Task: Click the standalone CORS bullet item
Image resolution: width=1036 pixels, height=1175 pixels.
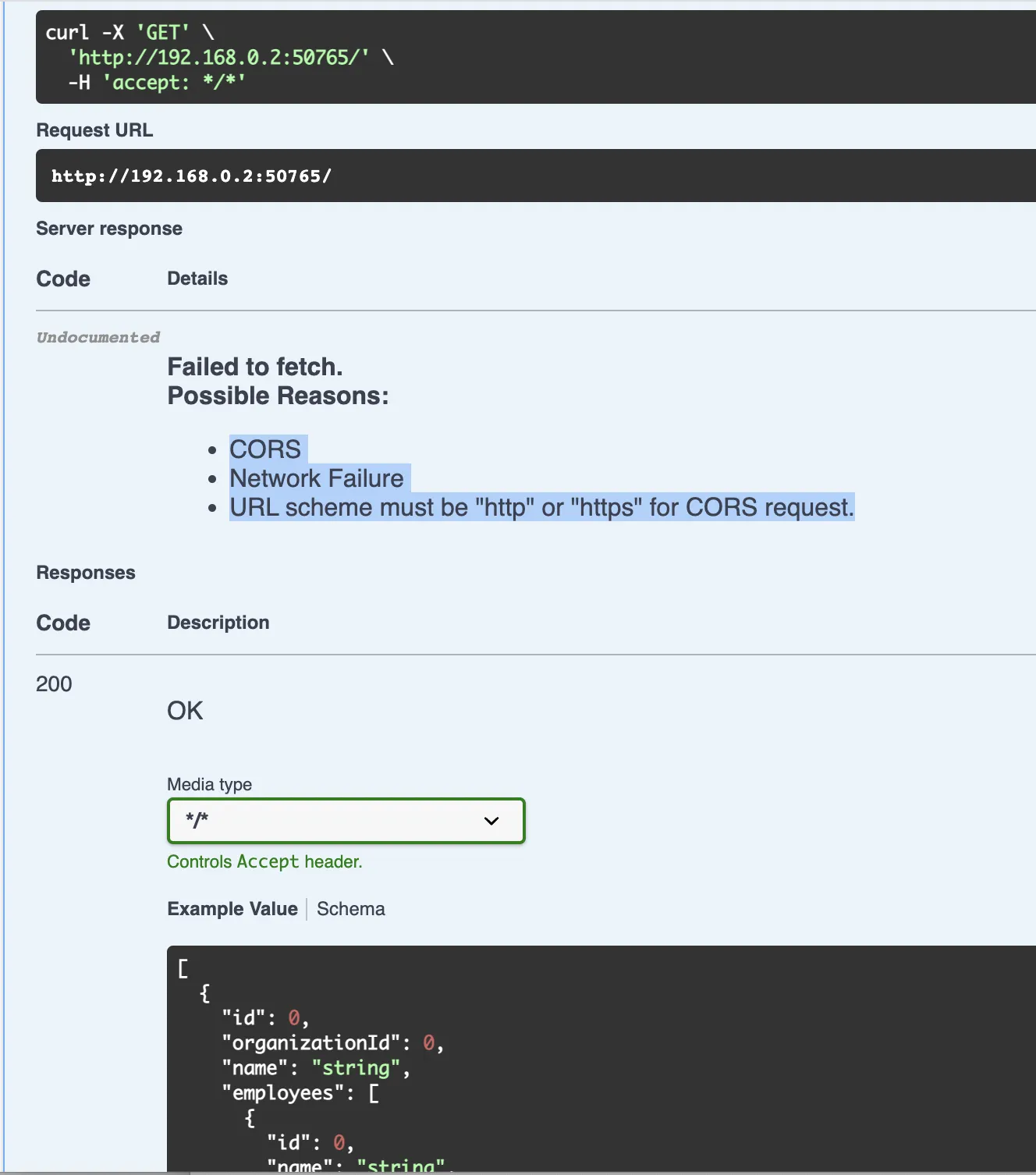Action: (x=265, y=449)
